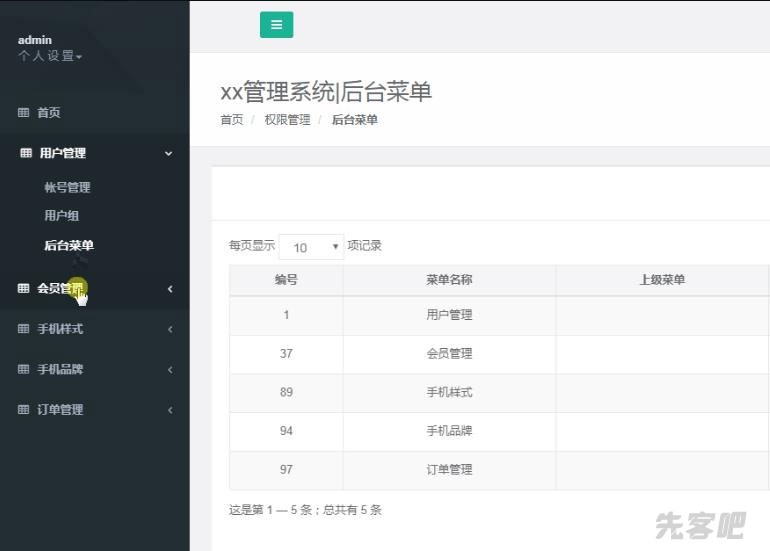Open 帐号管理 in the sidebar submenu

67,187
